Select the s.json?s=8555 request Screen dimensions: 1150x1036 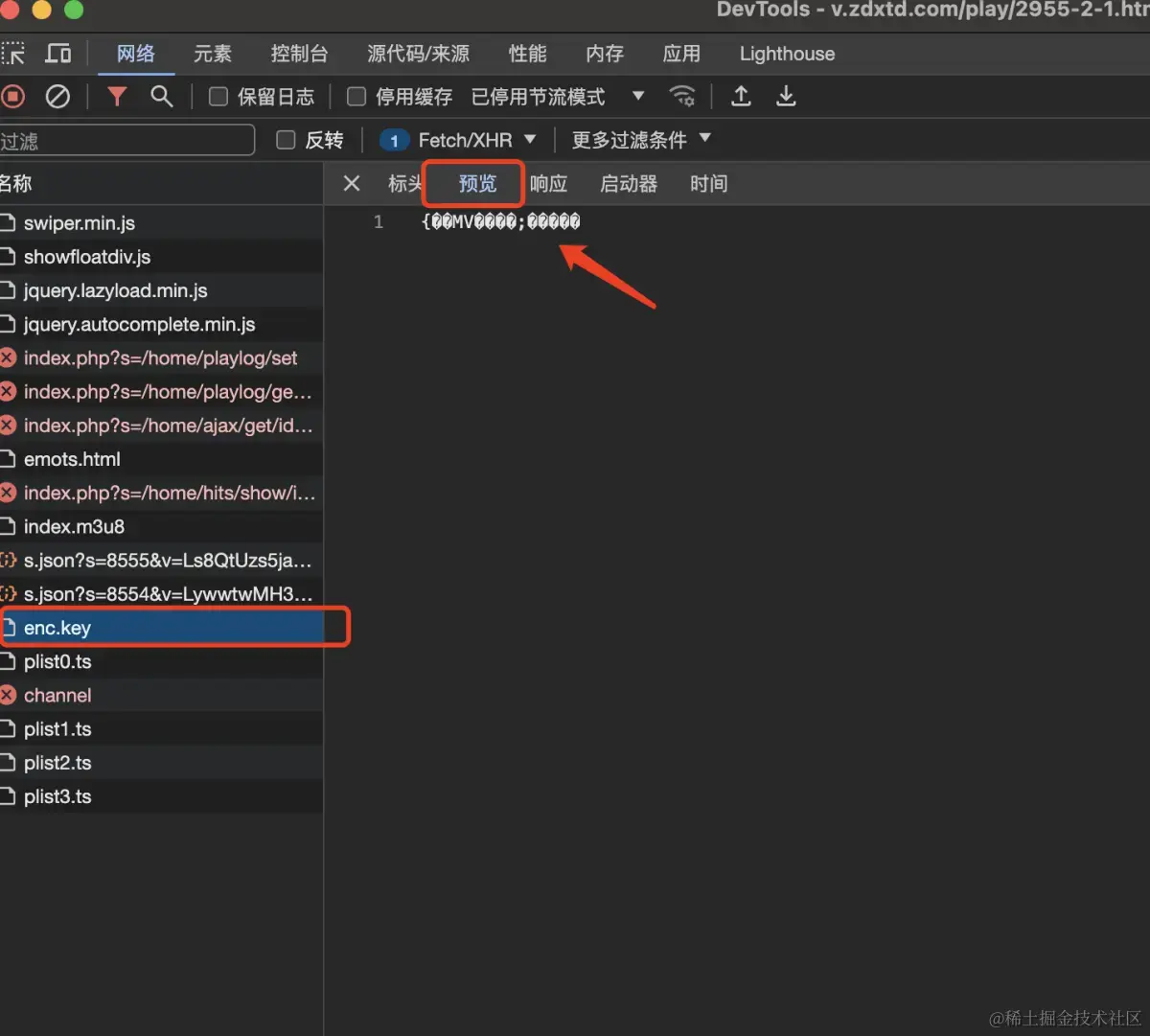[x=161, y=560]
